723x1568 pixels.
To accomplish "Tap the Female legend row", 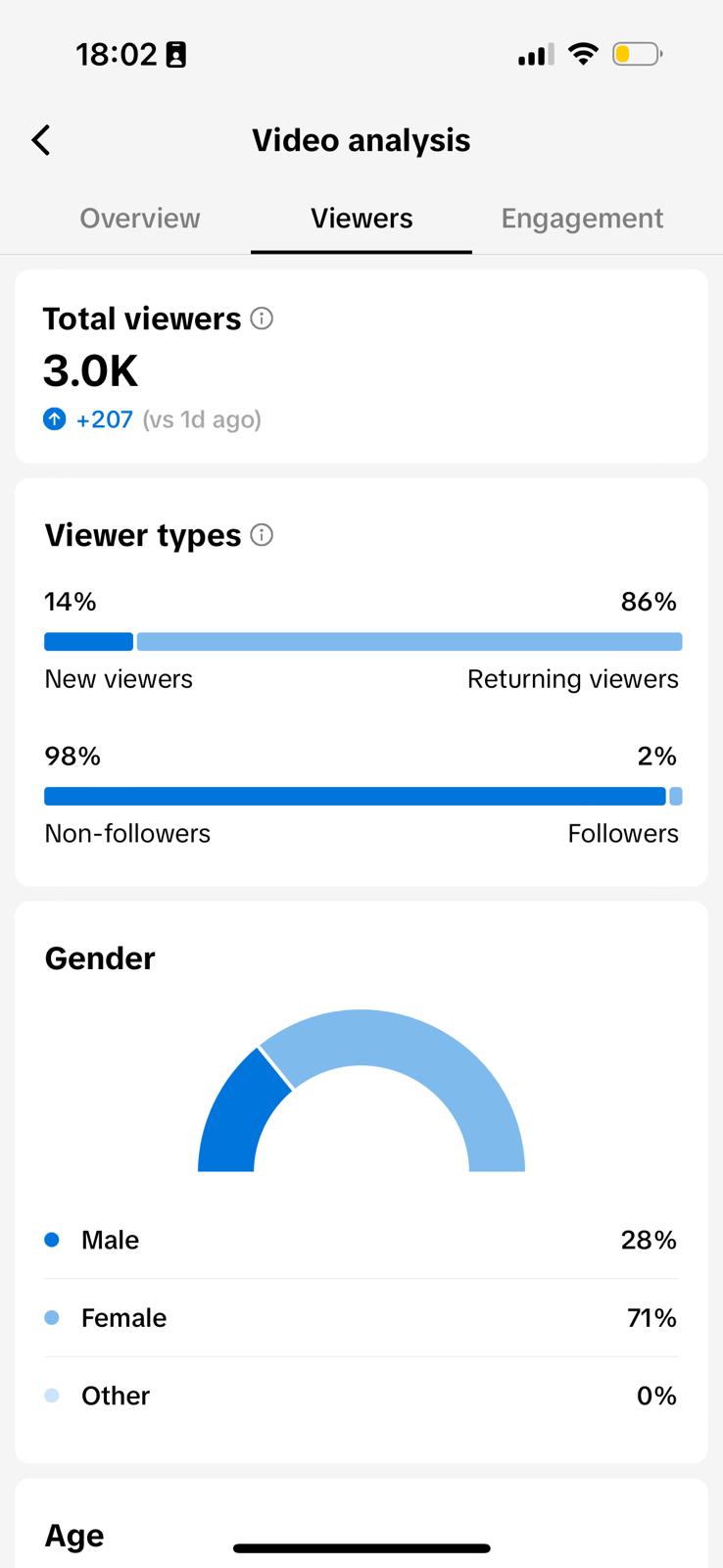I will point(361,1318).
